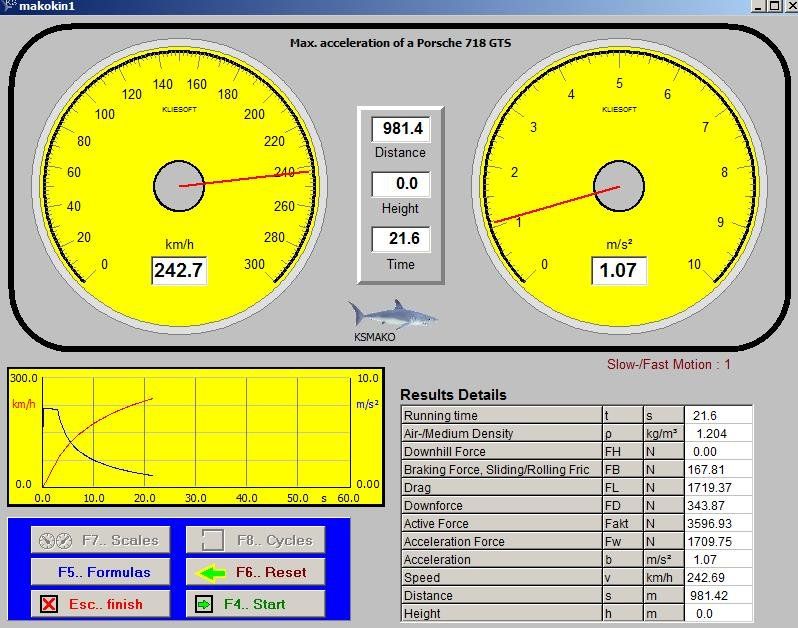Click the km/h unit label on speedometer
The height and width of the screenshot is (628, 798).
pos(179,245)
